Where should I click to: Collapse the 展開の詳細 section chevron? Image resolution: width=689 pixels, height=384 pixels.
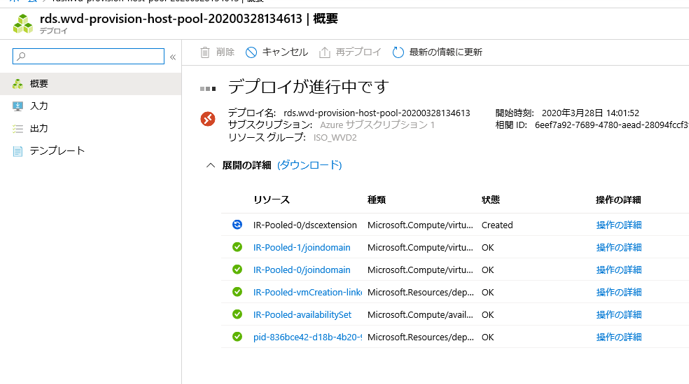(x=210, y=165)
